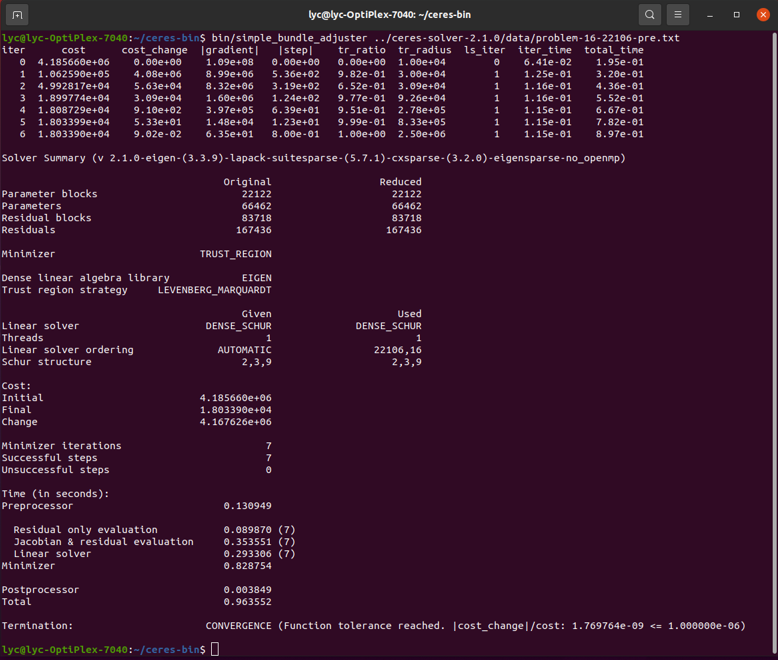
Task: Click tr_radius value 2.50e+06
Action: pyautogui.click(x=422, y=134)
